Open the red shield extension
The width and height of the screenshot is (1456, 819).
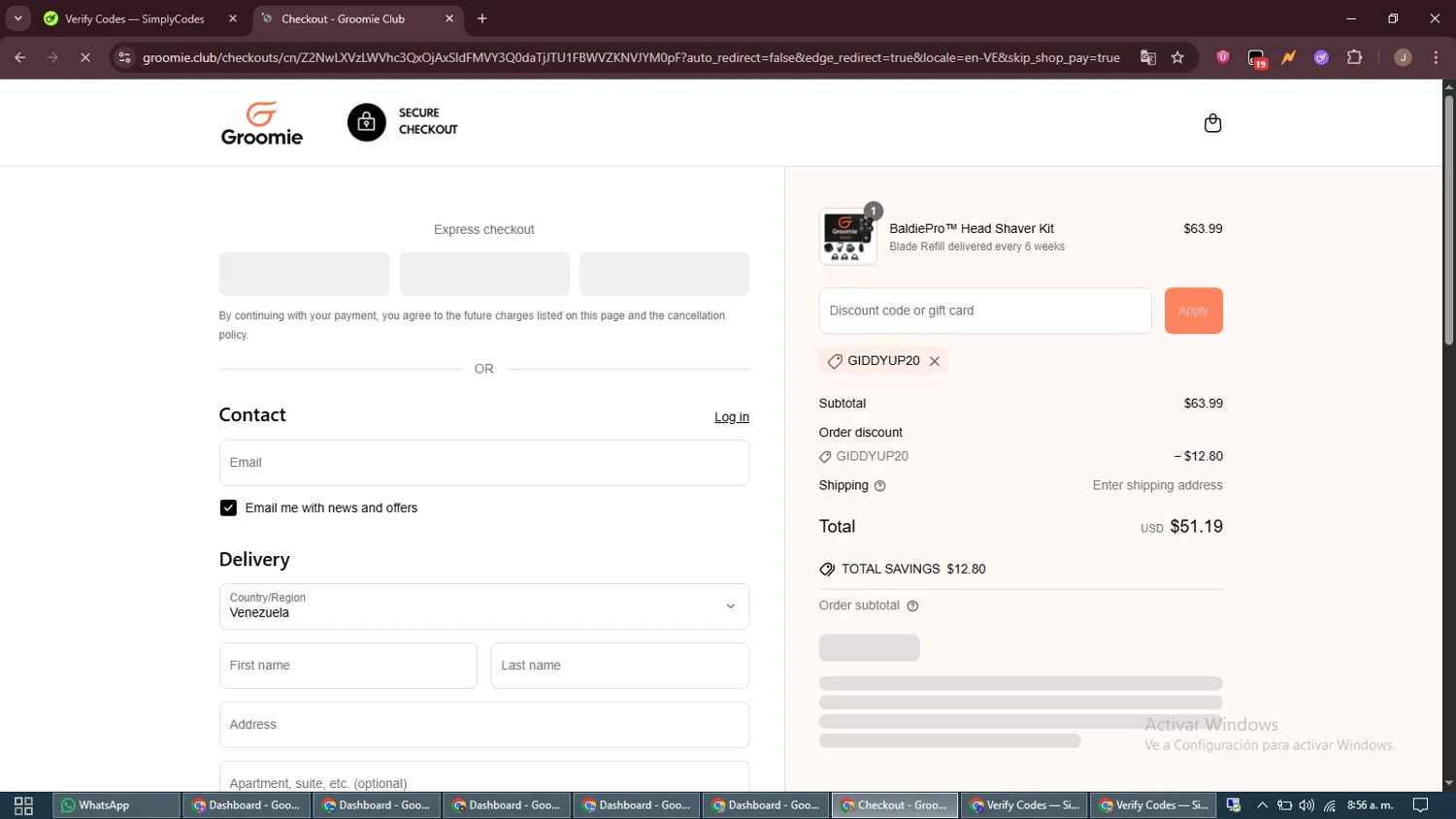tap(1223, 58)
